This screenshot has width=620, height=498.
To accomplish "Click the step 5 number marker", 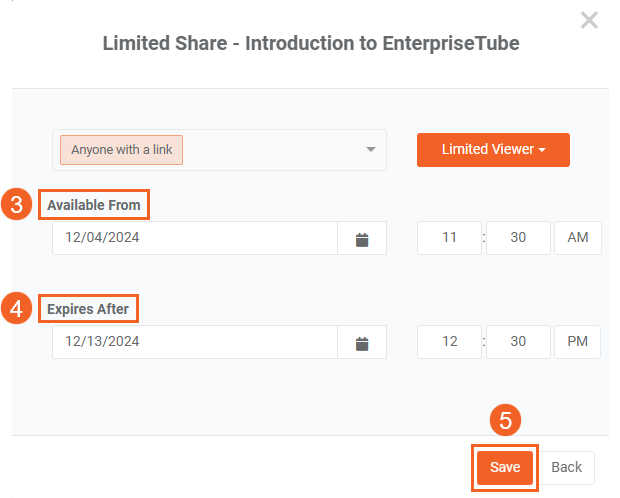I will [x=506, y=421].
